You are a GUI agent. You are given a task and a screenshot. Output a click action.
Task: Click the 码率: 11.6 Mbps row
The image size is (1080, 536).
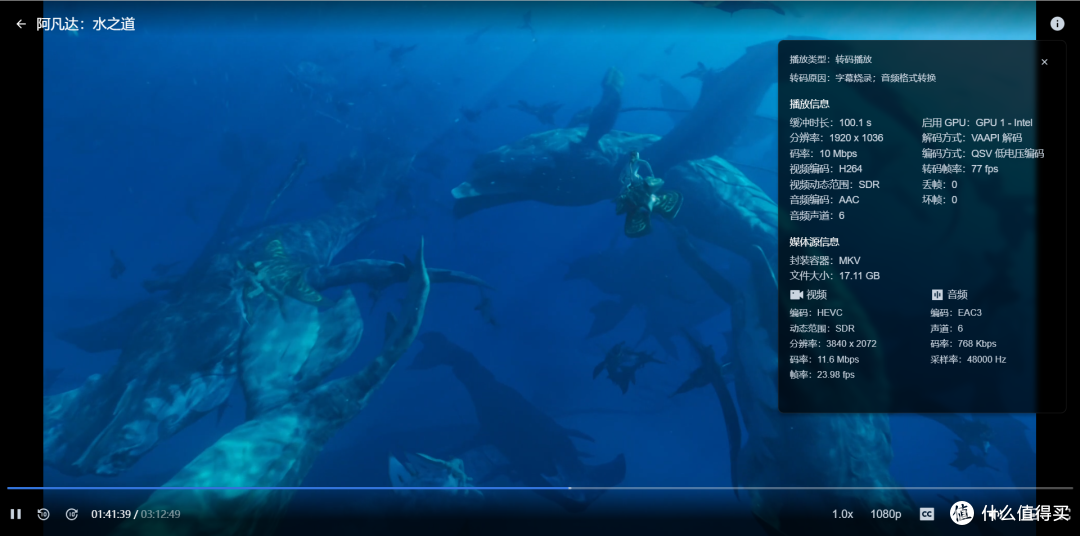[x=824, y=359]
